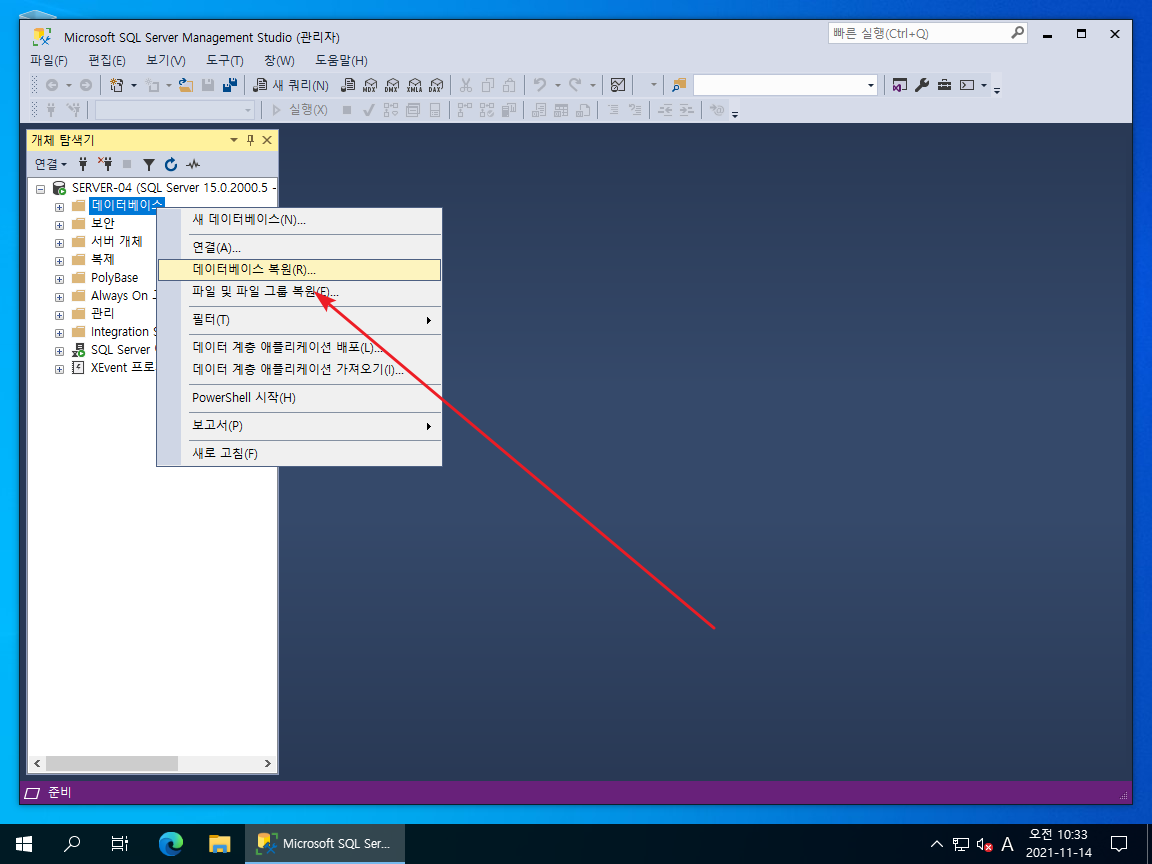Open a new MDX query
Image resolution: width=1152 pixels, height=864 pixels.
tap(370, 85)
